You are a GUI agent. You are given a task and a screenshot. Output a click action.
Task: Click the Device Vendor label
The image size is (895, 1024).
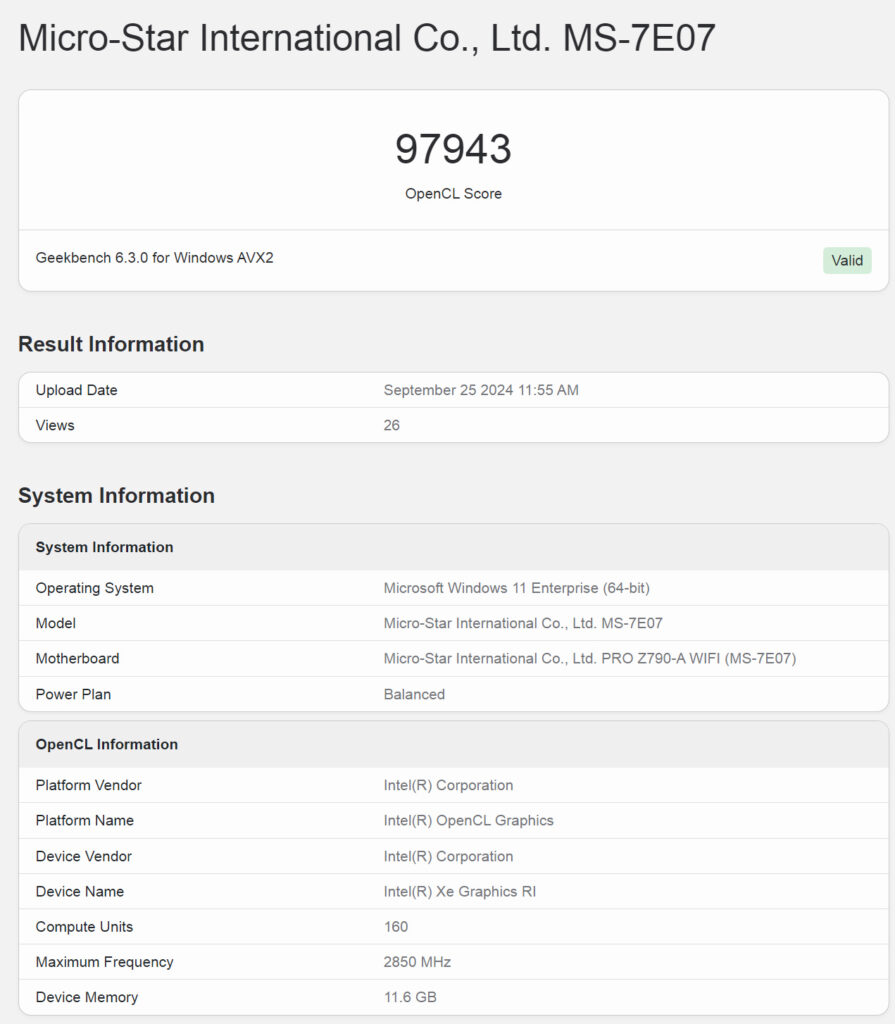pyautogui.click(x=84, y=857)
